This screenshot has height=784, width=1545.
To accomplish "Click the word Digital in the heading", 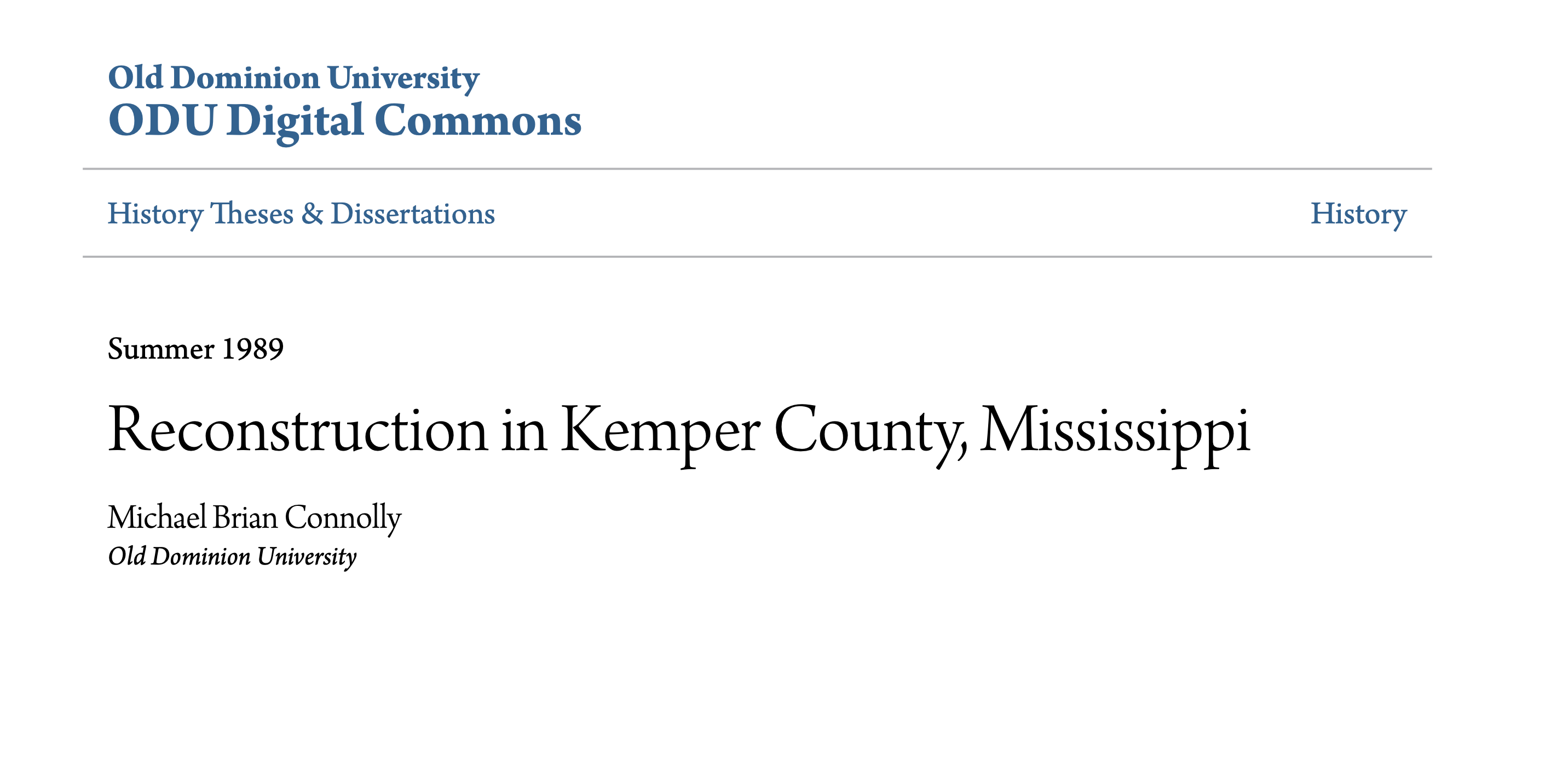I will click(295, 122).
